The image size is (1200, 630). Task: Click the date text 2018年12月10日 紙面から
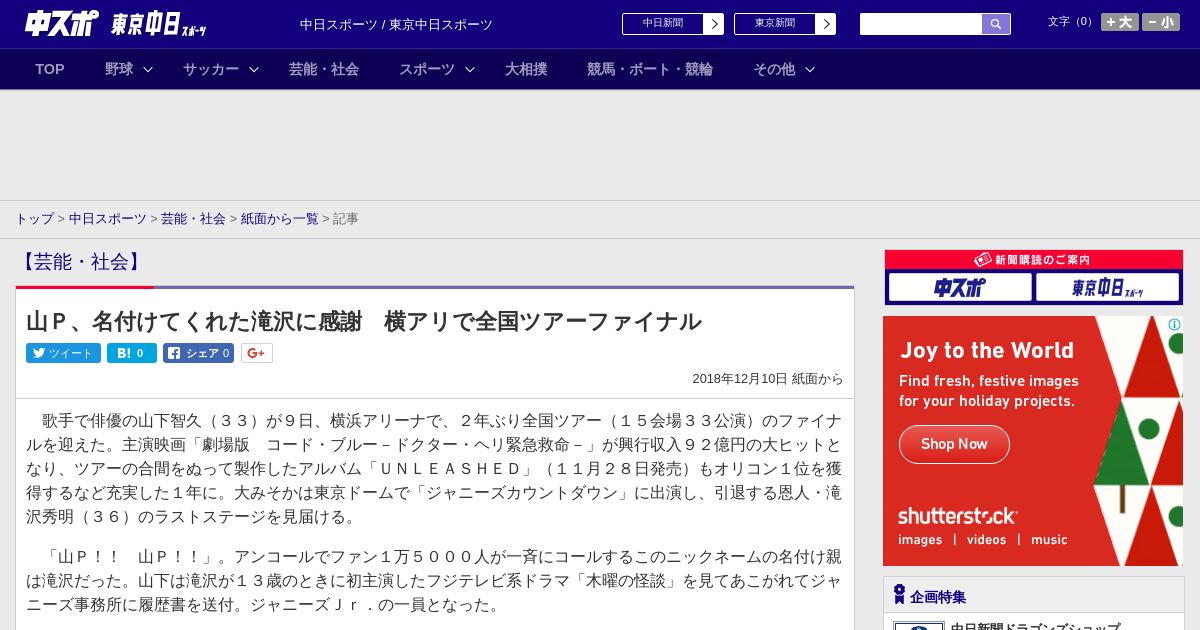pyautogui.click(x=768, y=379)
